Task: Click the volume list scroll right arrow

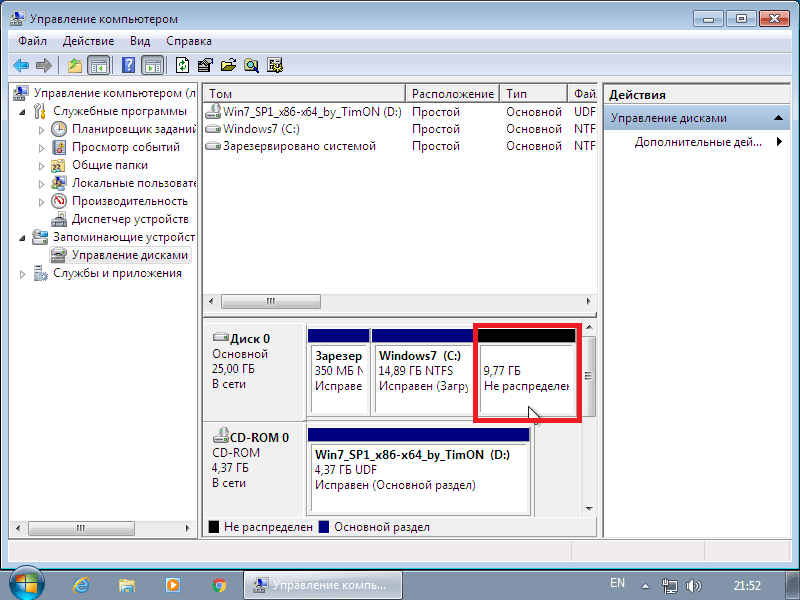Action: (588, 302)
